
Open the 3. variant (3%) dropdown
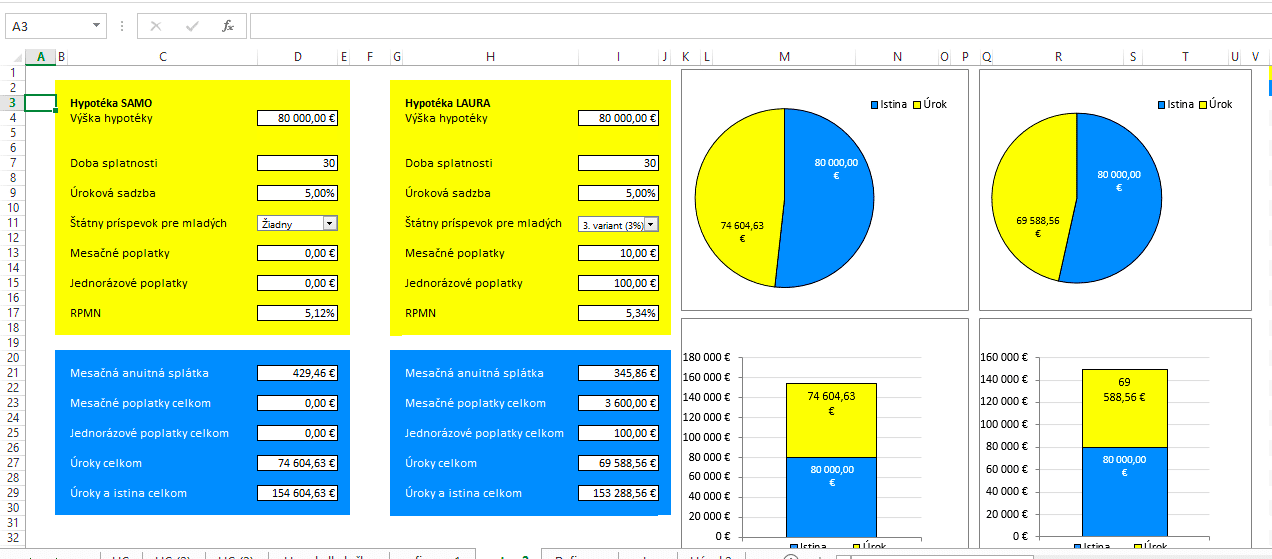coord(651,224)
